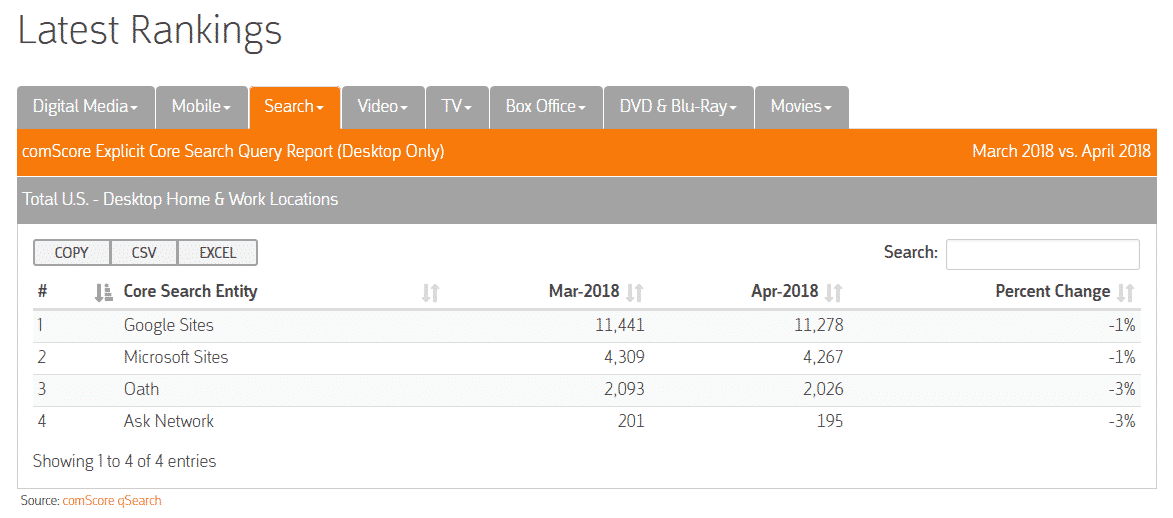Sort Percent Change column arrows
This screenshot has height=518, width=1173.
point(1125,293)
